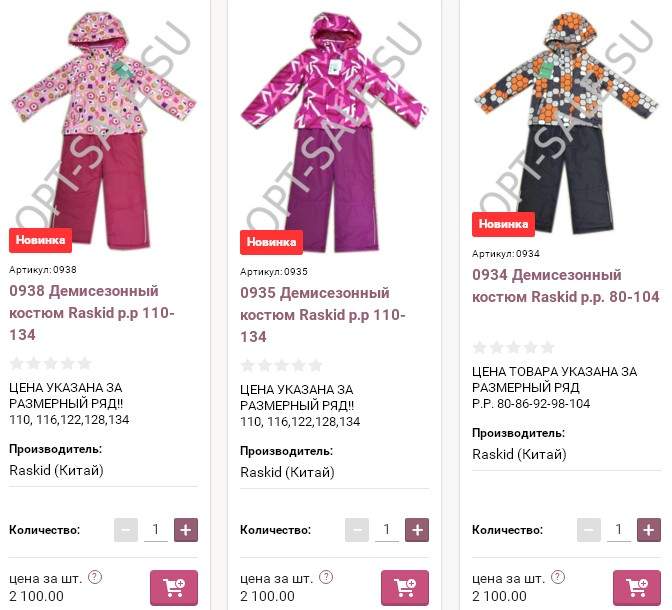Rate product 0938 with five stars

[x=85, y=363]
